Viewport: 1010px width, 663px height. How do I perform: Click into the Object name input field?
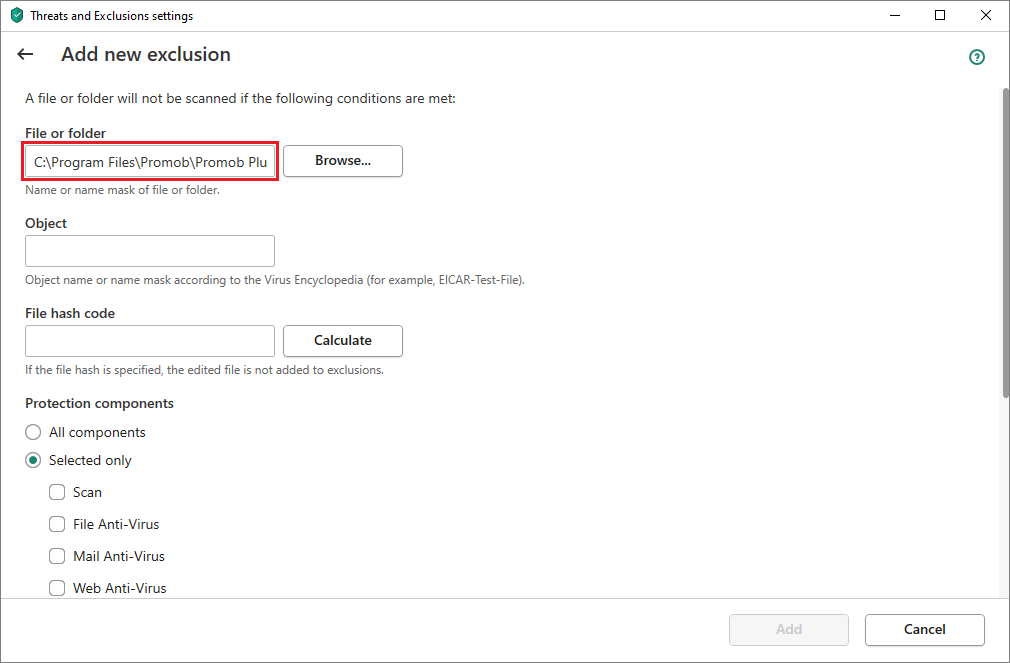(150, 251)
